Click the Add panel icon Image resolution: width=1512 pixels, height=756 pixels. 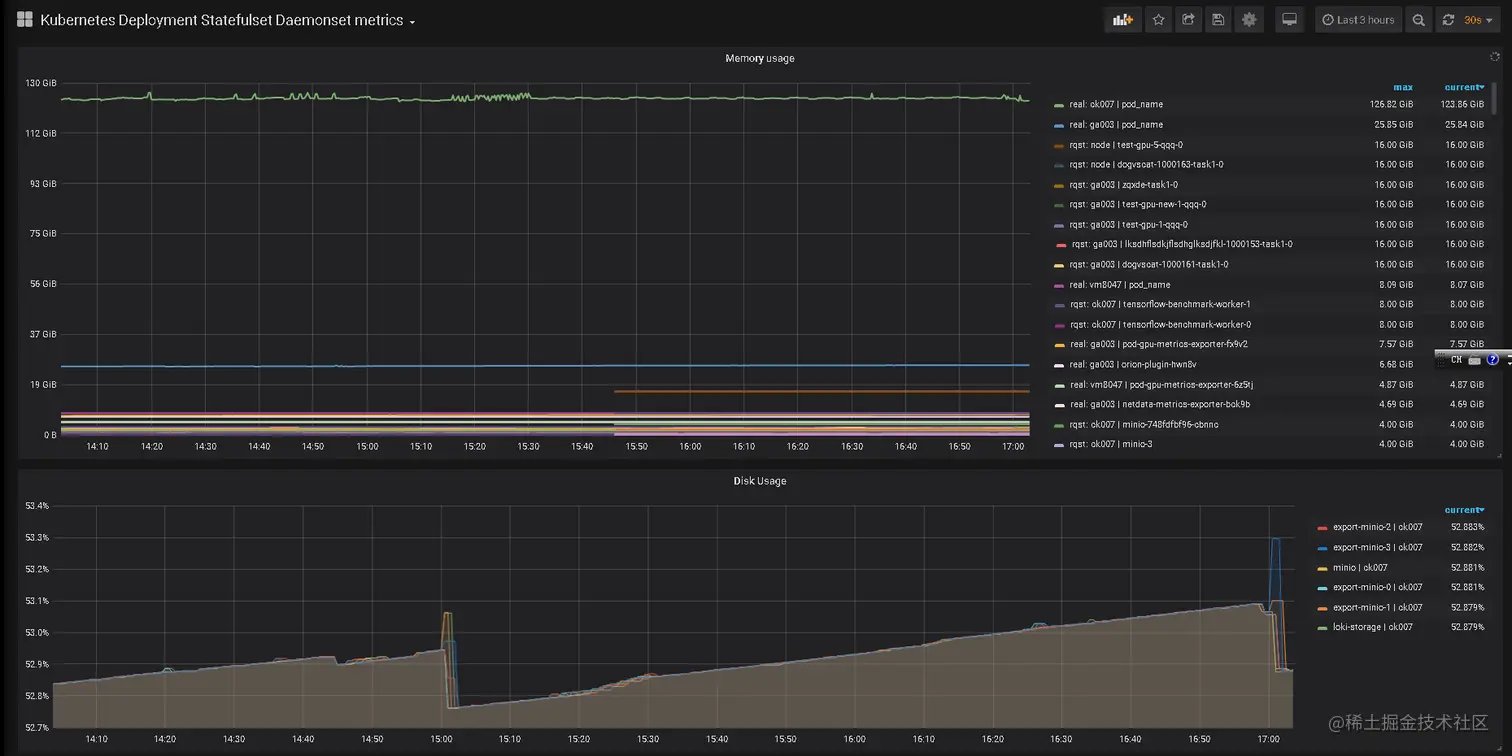coord(1123,20)
